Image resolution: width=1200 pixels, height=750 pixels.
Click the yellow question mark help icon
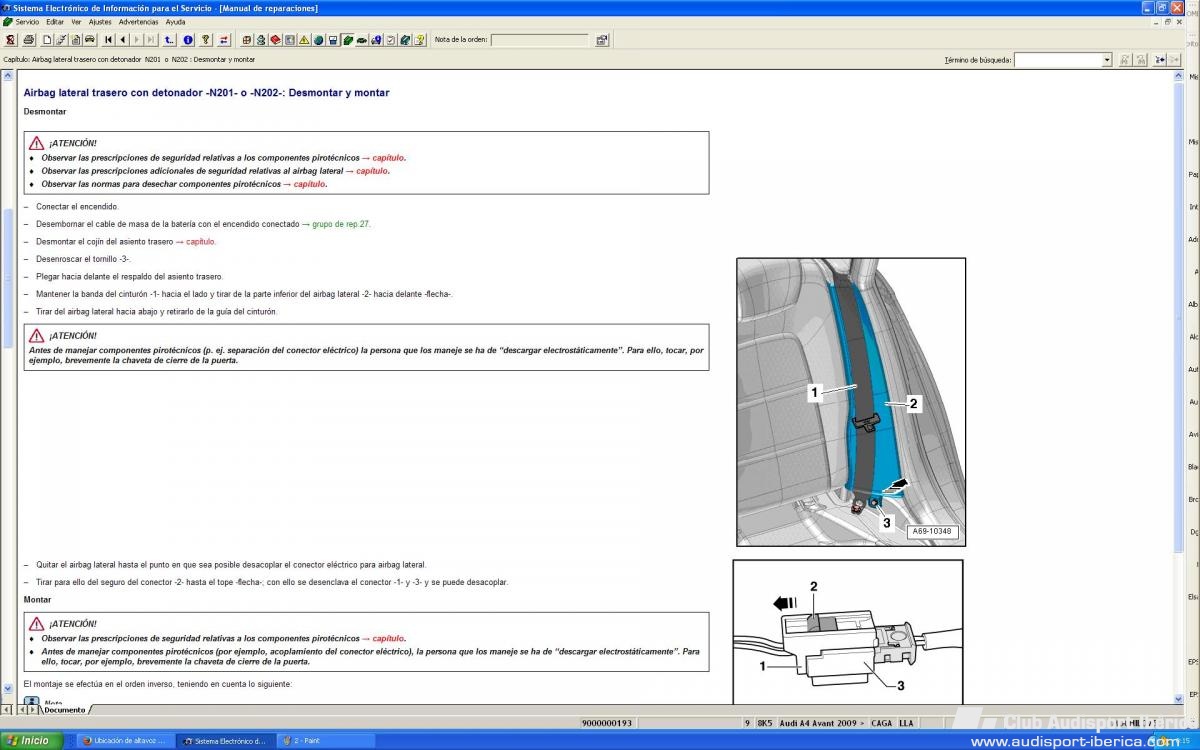tap(420, 40)
